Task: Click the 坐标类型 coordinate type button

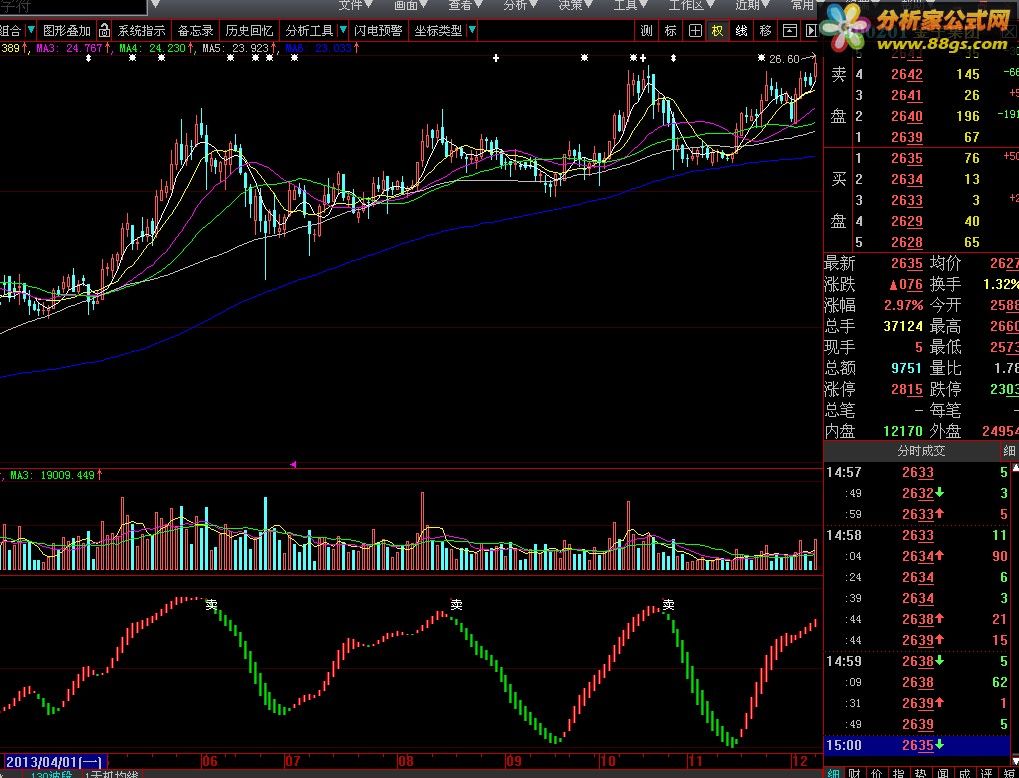Action: click(439, 31)
